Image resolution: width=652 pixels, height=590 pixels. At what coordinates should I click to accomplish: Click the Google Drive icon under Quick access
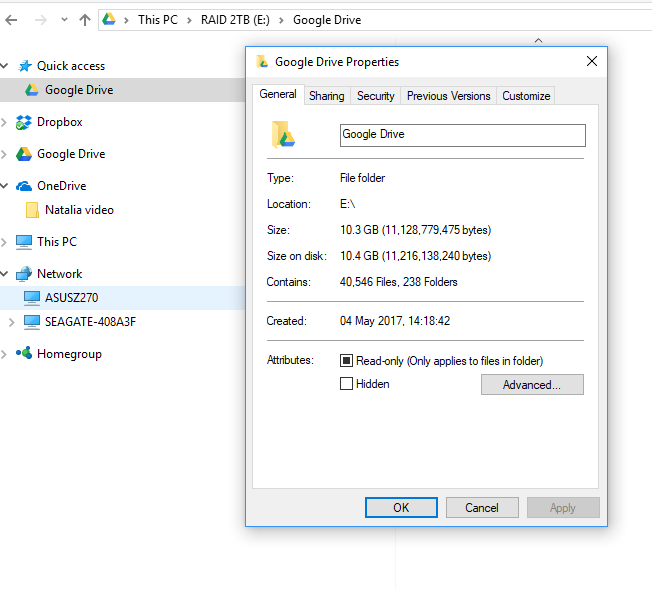click(x=32, y=90)
